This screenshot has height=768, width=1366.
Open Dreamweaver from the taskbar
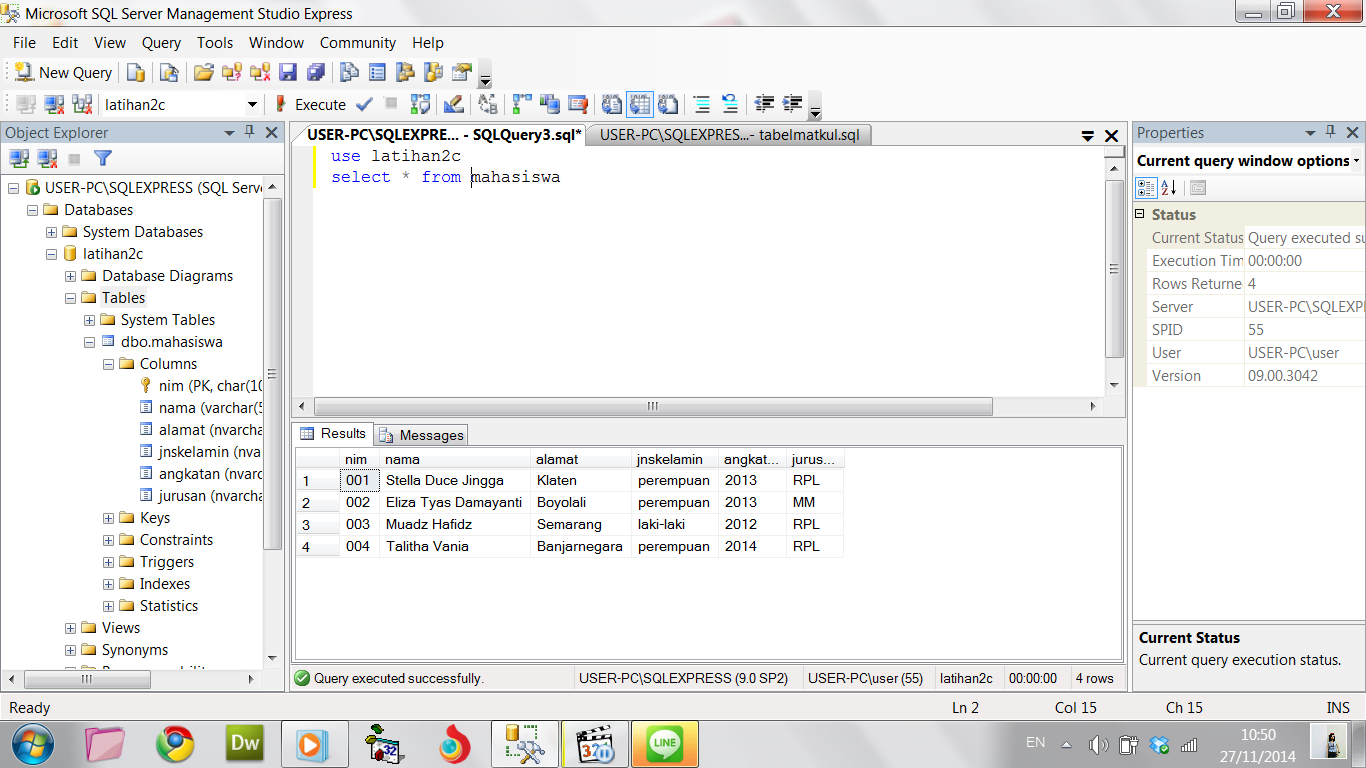[245, 744]
